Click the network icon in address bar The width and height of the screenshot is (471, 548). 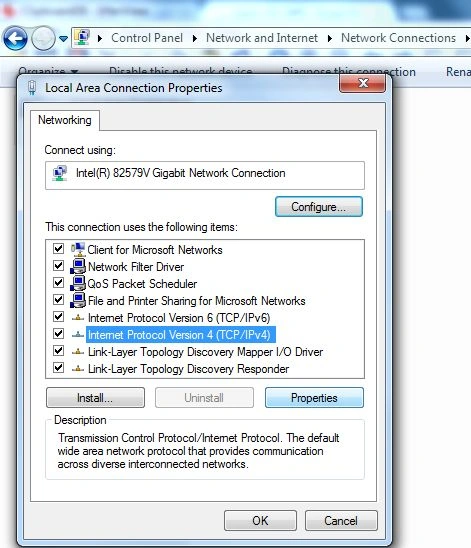click(x=82, y=37)
